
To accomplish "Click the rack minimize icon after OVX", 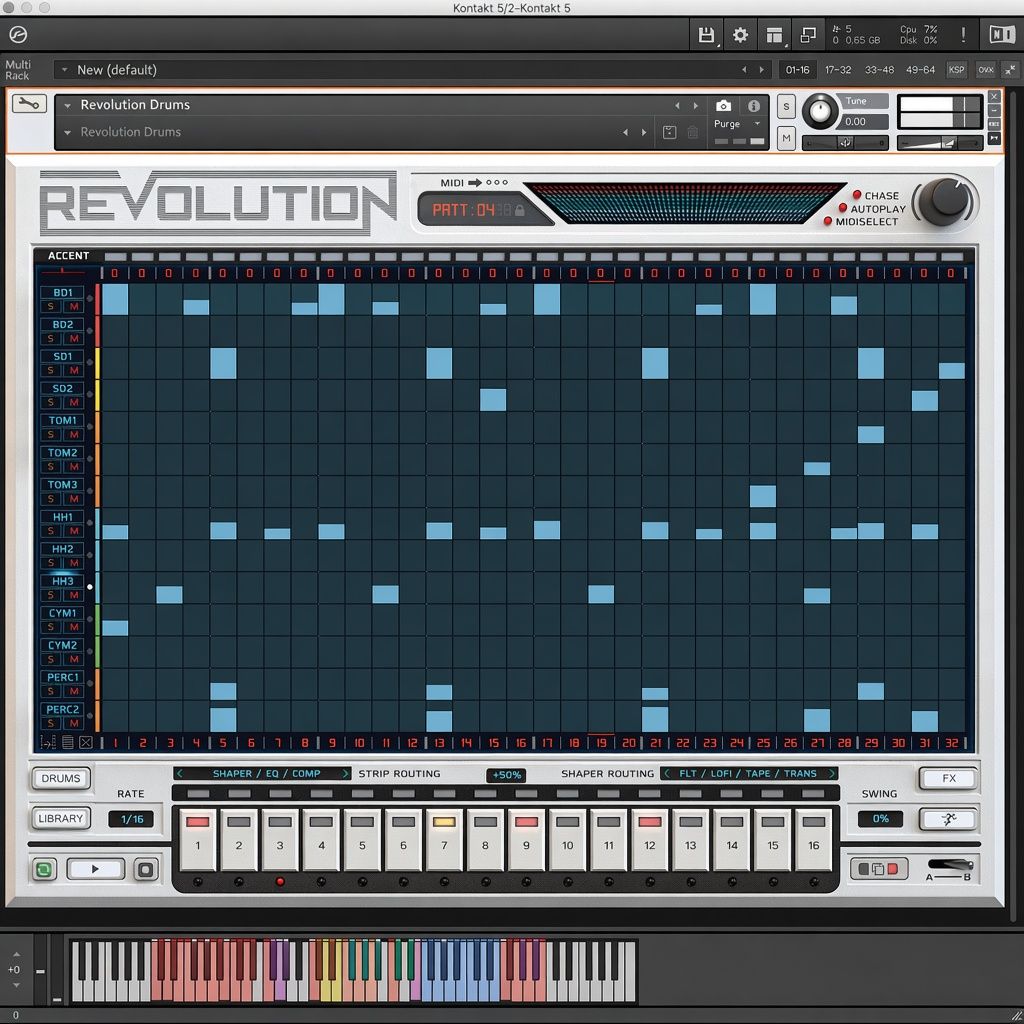I will coord(1010,69).
